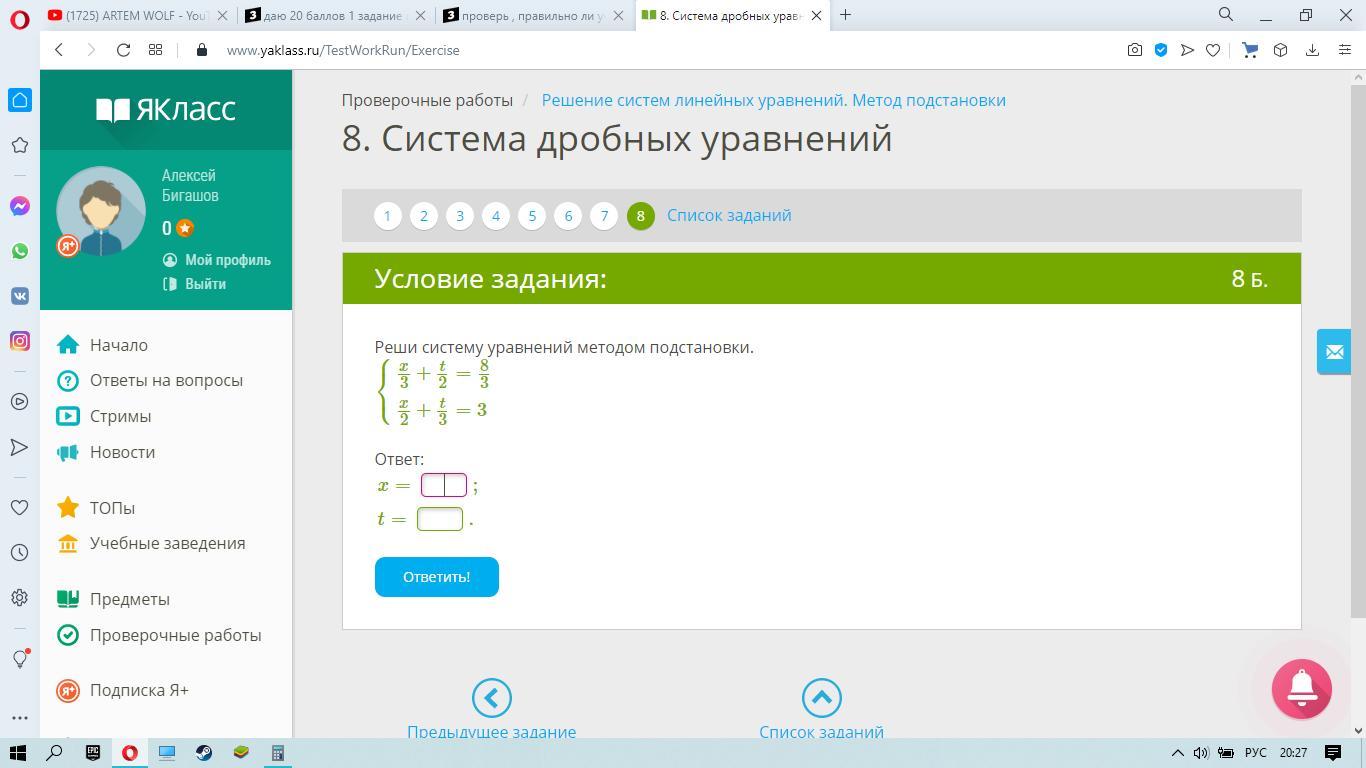Open a new browser tab
The image size is (1366, 768).
pos(846,14)
